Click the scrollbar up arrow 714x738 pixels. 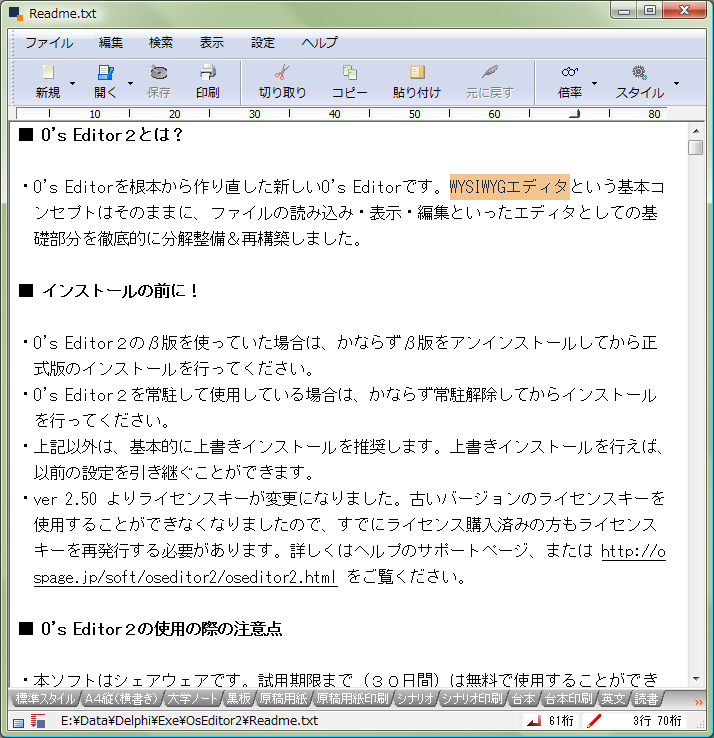point(696,131)
